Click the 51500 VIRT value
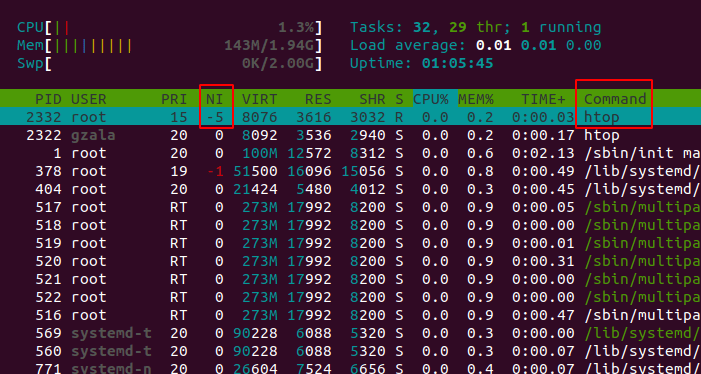The height and width of the screenshot is (374, 701). (255, 171)
